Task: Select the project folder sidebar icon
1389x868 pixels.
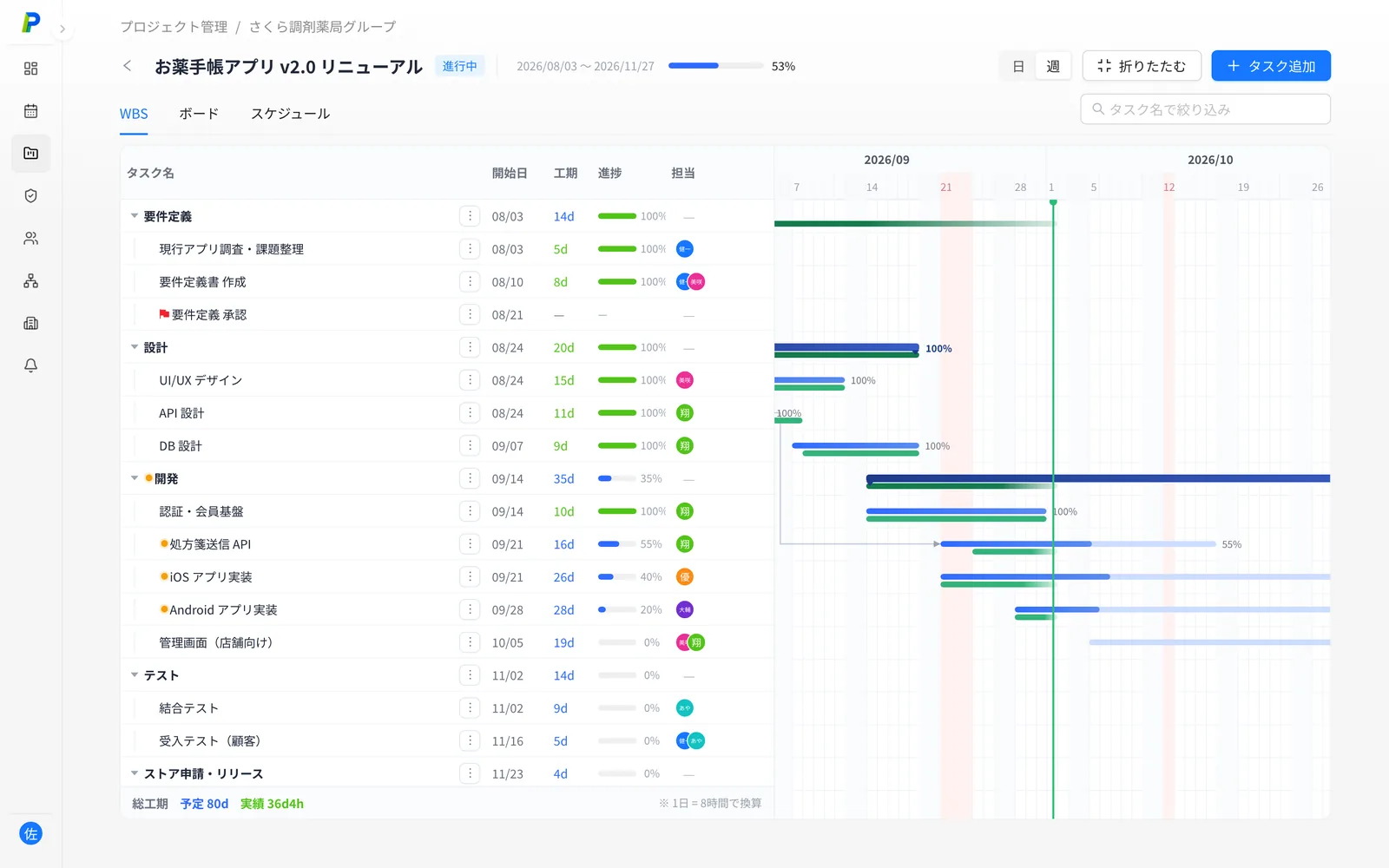Action: click(30, 154)
